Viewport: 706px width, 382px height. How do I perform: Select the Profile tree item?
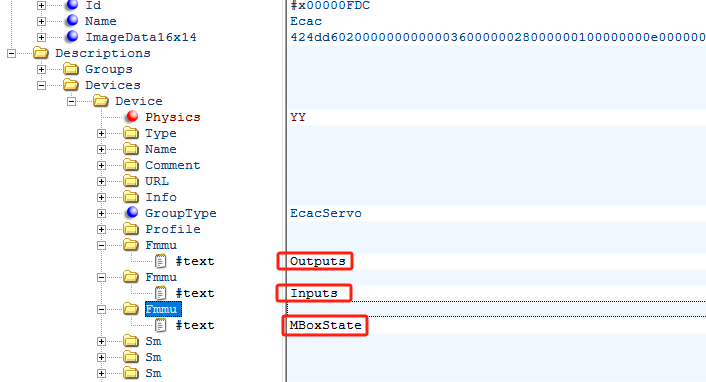173,229
